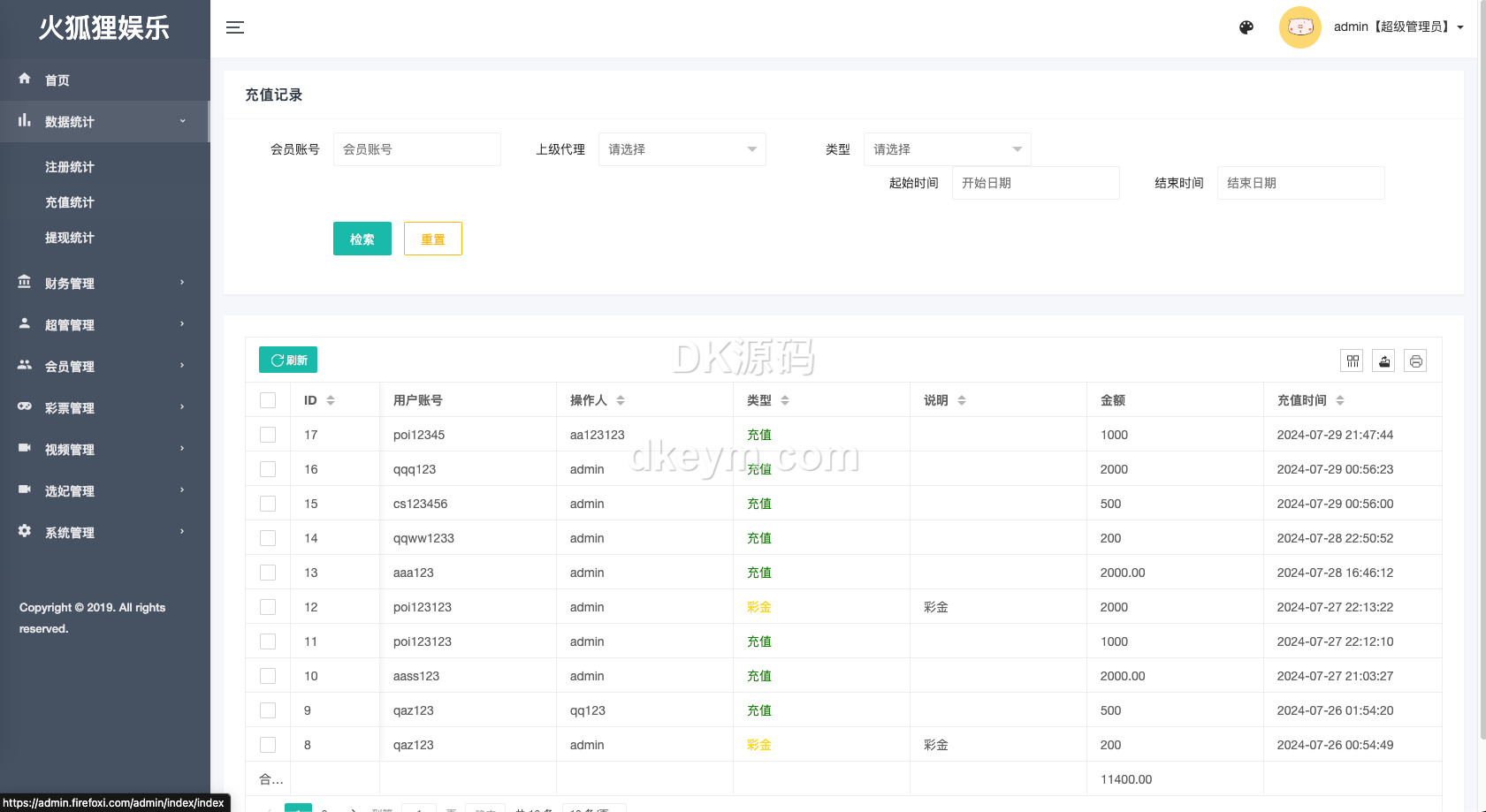Click the page vertical scrollbar
The height and width of the screenshot is (812, 1486).
pos(1482,398)
